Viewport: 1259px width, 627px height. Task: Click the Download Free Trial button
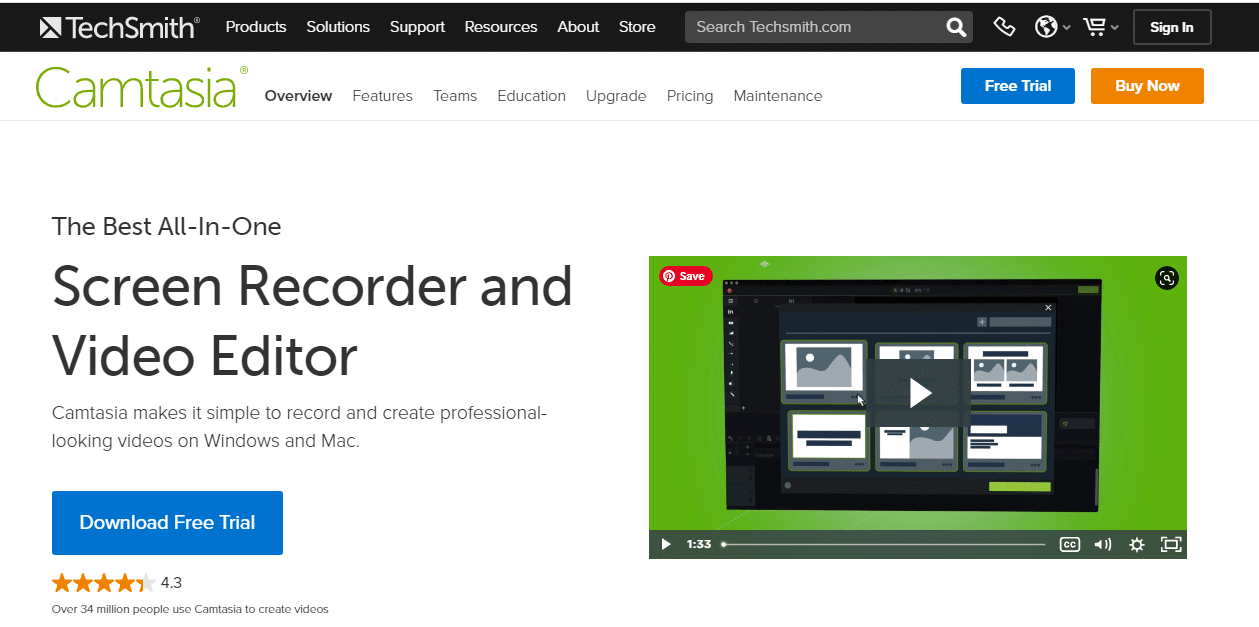pyautogui.click(x=167, y=523)
